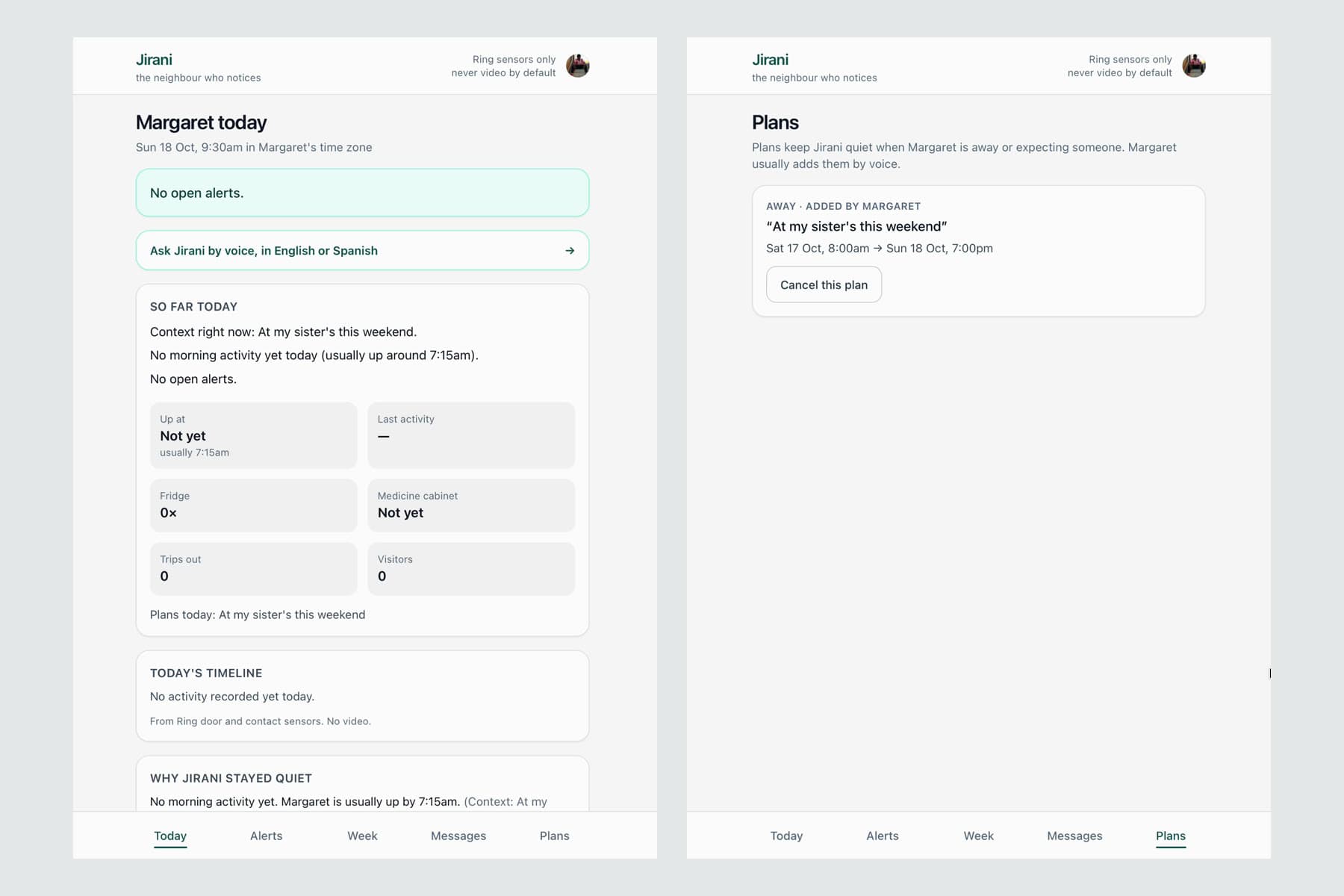1344x896 pixels.
Task: Click the 'SO FAR TODAY' heading
Action: [x=193, y=306]
